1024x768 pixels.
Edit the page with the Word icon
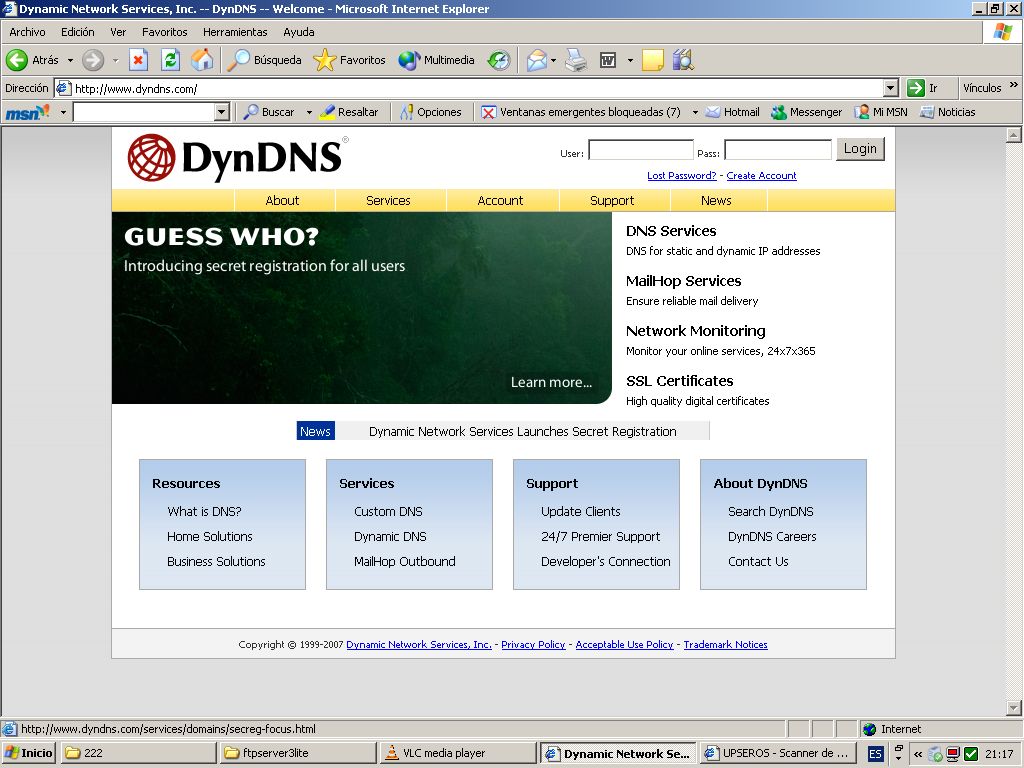point(608,60)
